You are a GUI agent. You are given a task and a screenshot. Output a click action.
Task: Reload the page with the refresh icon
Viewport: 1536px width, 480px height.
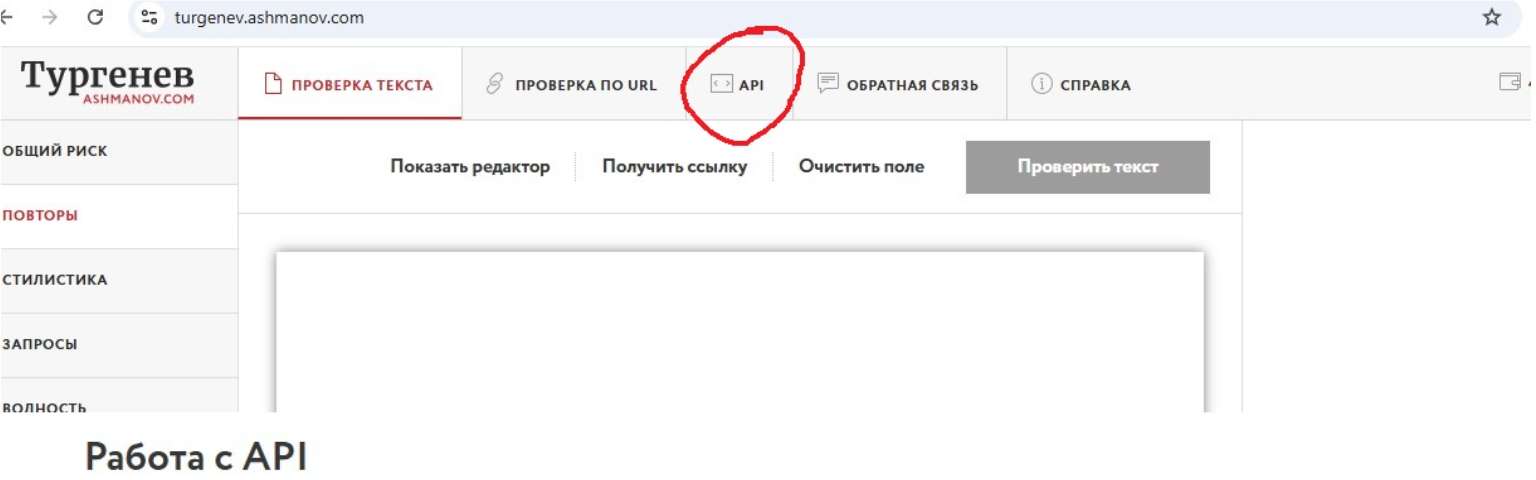point(96,17)
